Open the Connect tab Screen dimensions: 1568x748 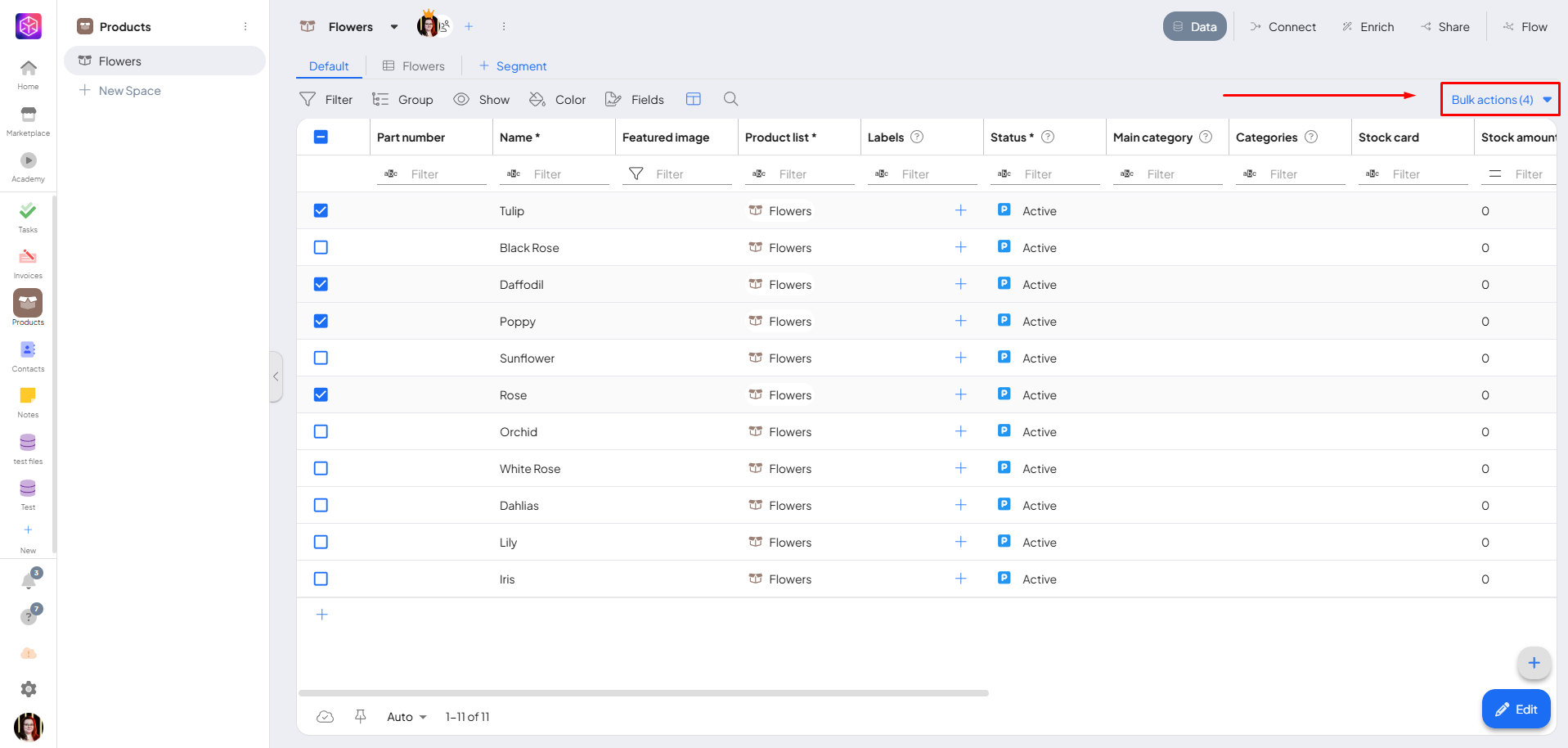click(1283, 27)
